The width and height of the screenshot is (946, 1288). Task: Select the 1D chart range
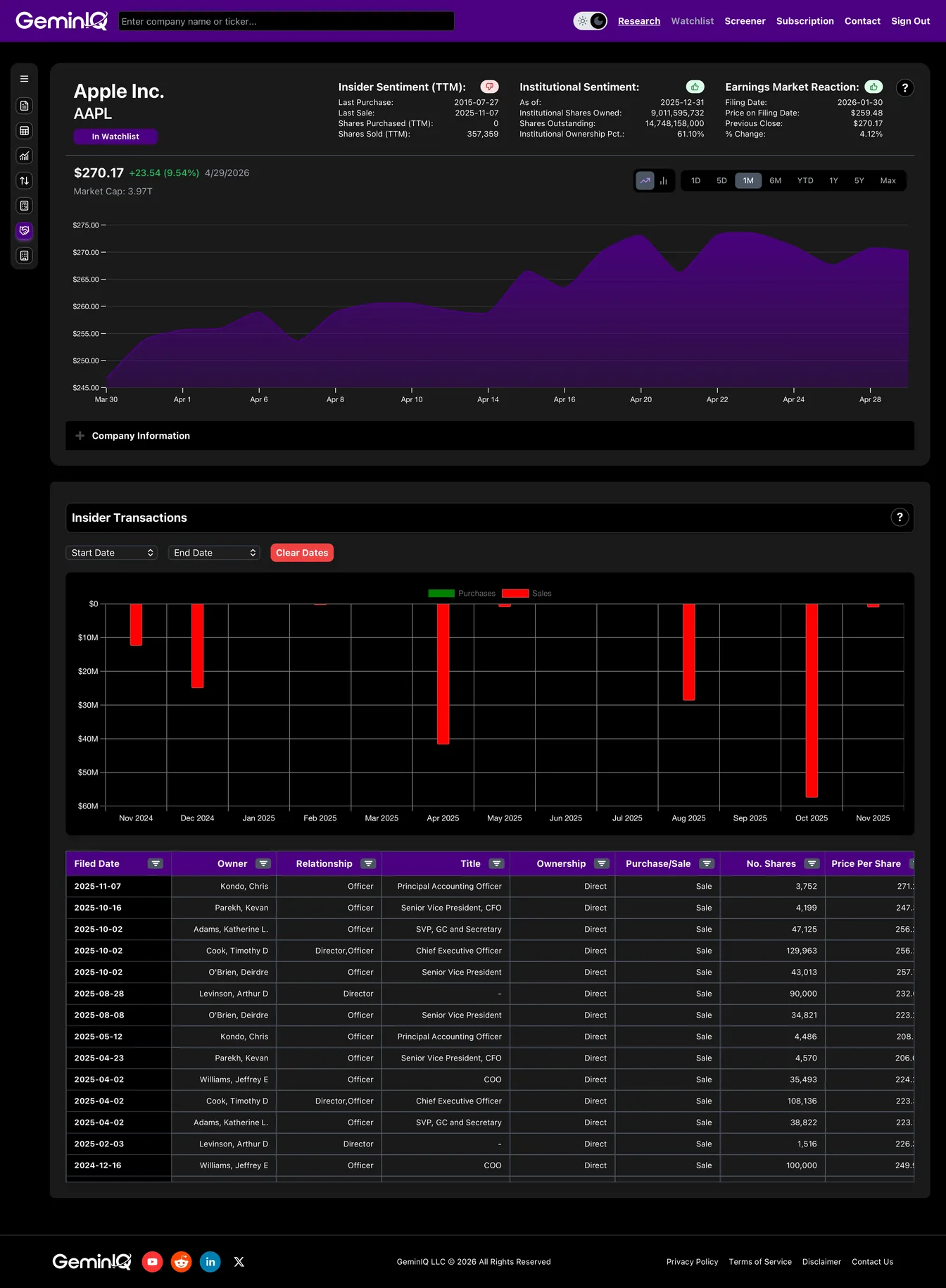(695, 181)
